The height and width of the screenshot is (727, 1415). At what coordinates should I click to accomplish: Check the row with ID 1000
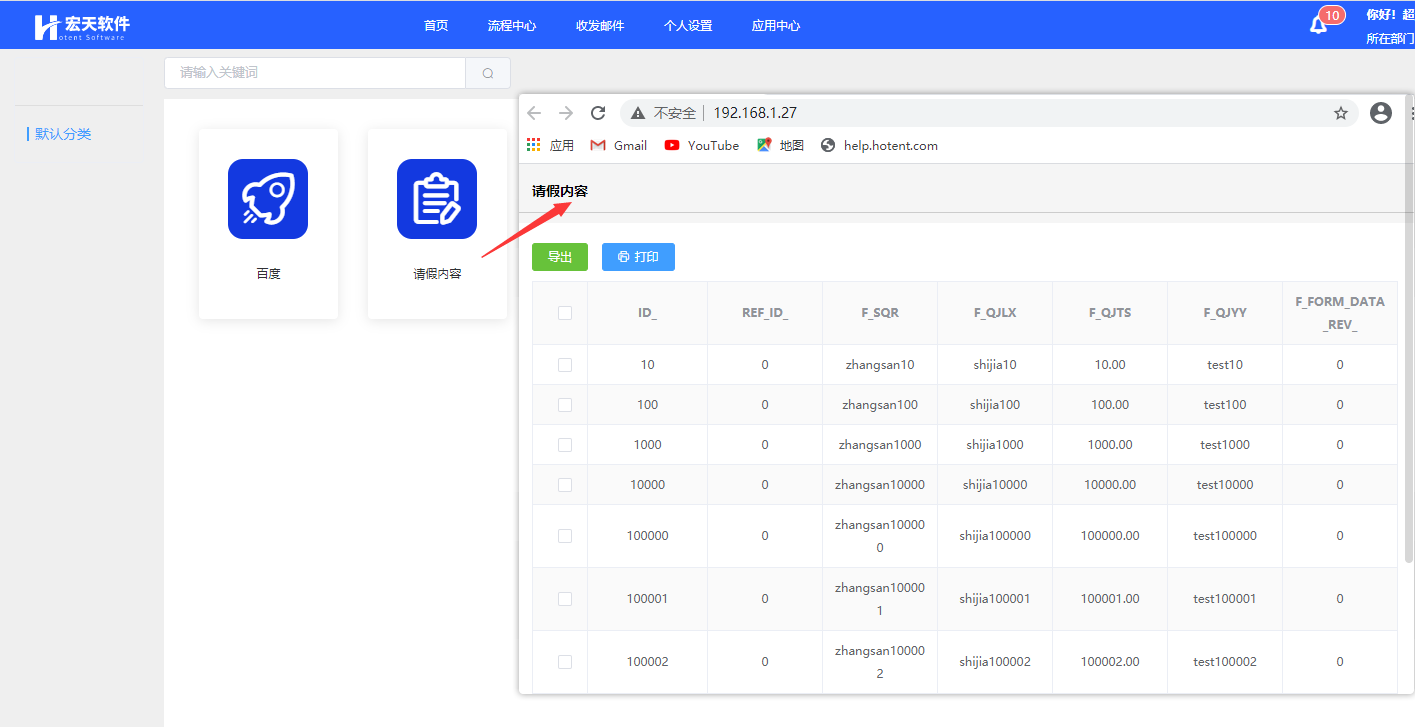point(565,445)
